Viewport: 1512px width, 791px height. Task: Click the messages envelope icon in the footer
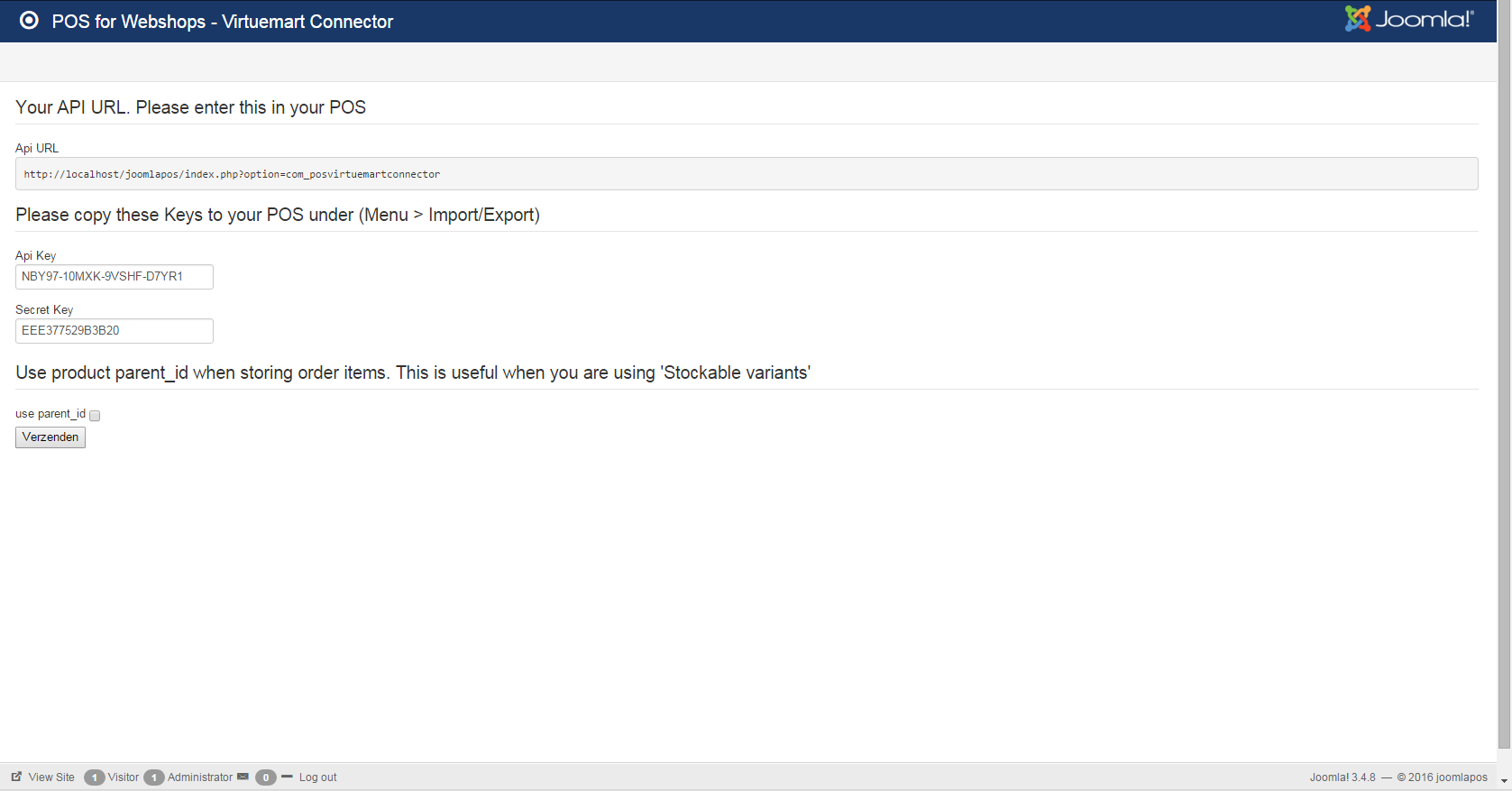243,777
